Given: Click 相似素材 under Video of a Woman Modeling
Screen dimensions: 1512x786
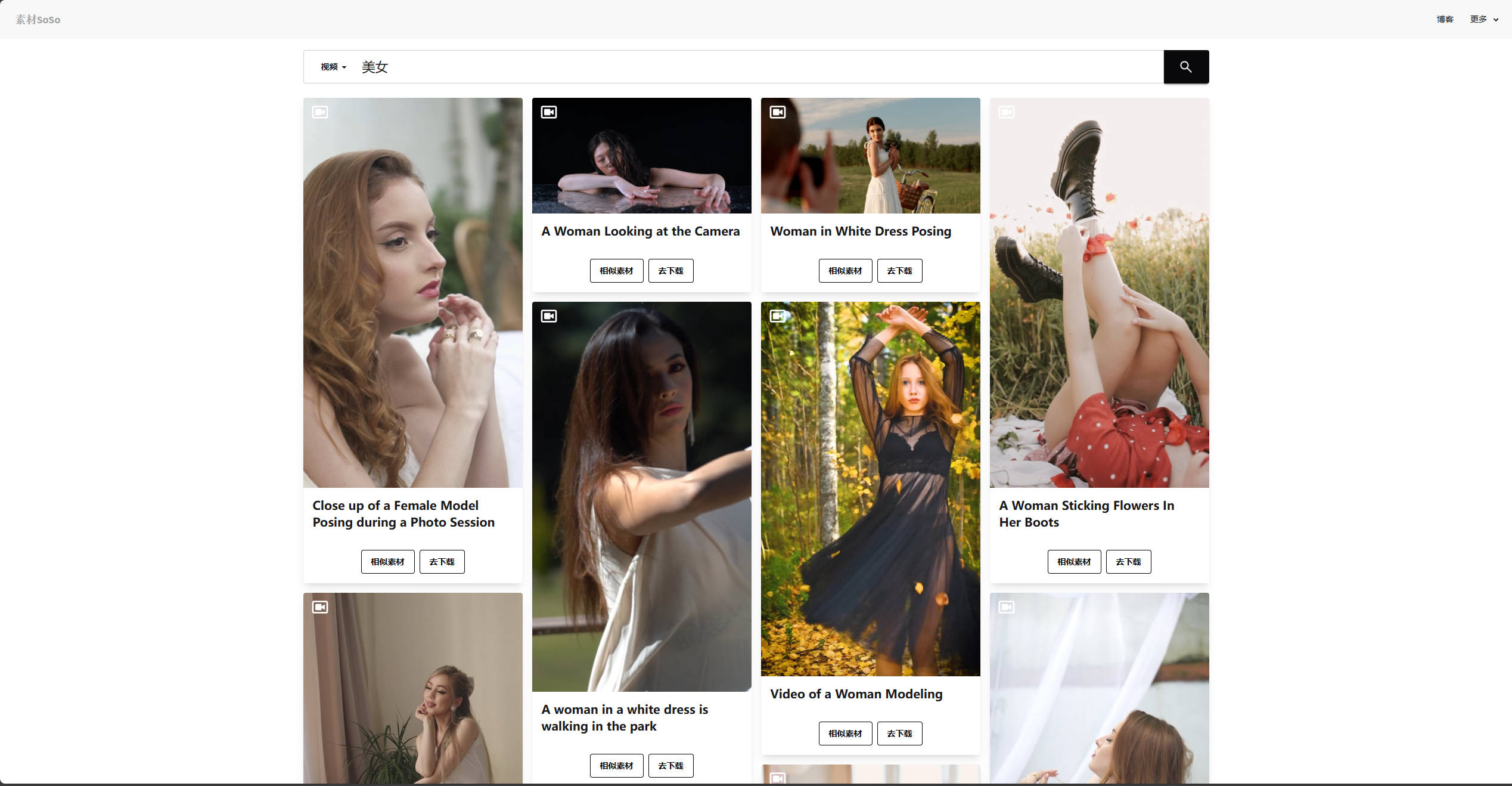Looking at the screenshot, I should 845,734.
